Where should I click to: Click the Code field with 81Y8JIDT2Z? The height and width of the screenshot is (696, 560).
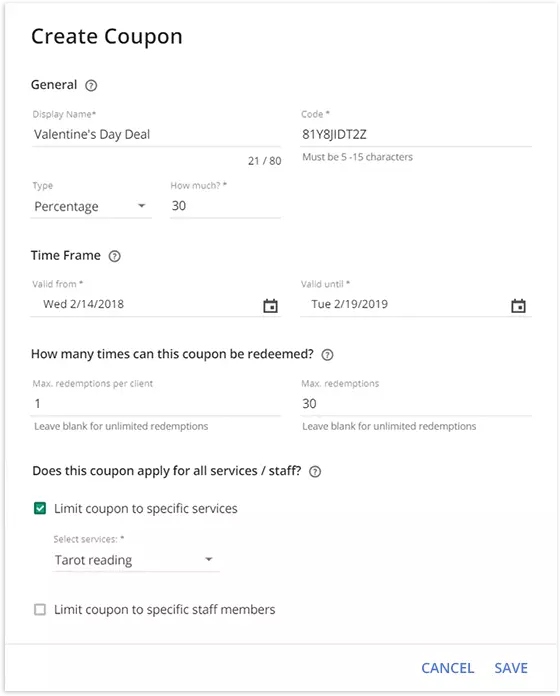(x=416, y=134)
